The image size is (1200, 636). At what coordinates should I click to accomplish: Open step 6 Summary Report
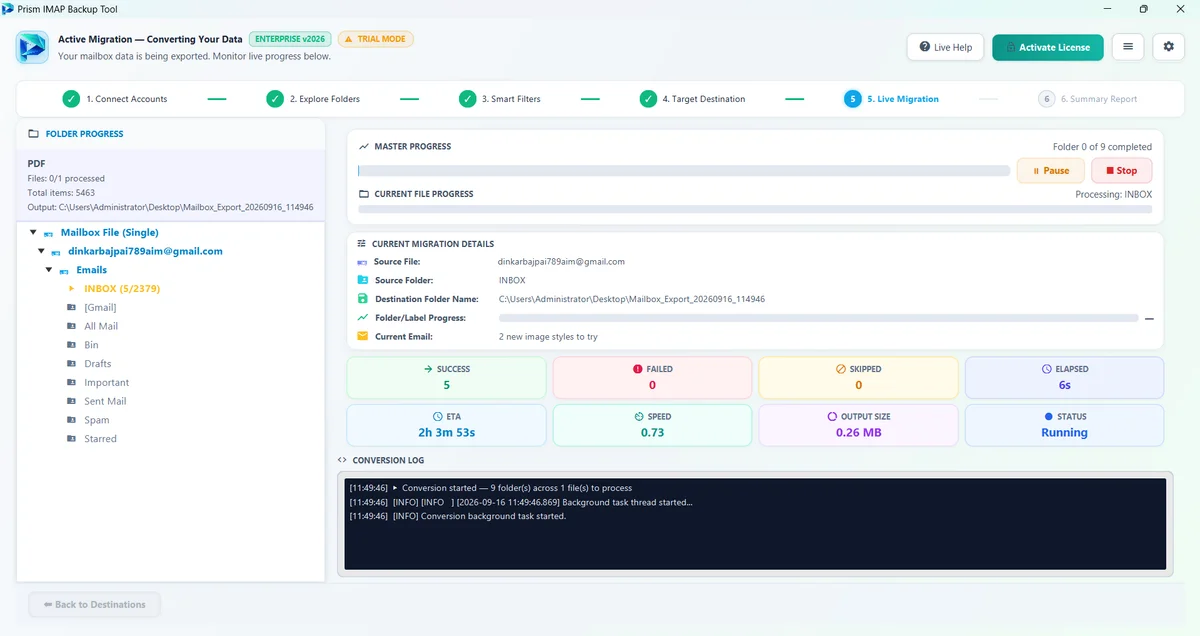click(x=1088, y=99)
